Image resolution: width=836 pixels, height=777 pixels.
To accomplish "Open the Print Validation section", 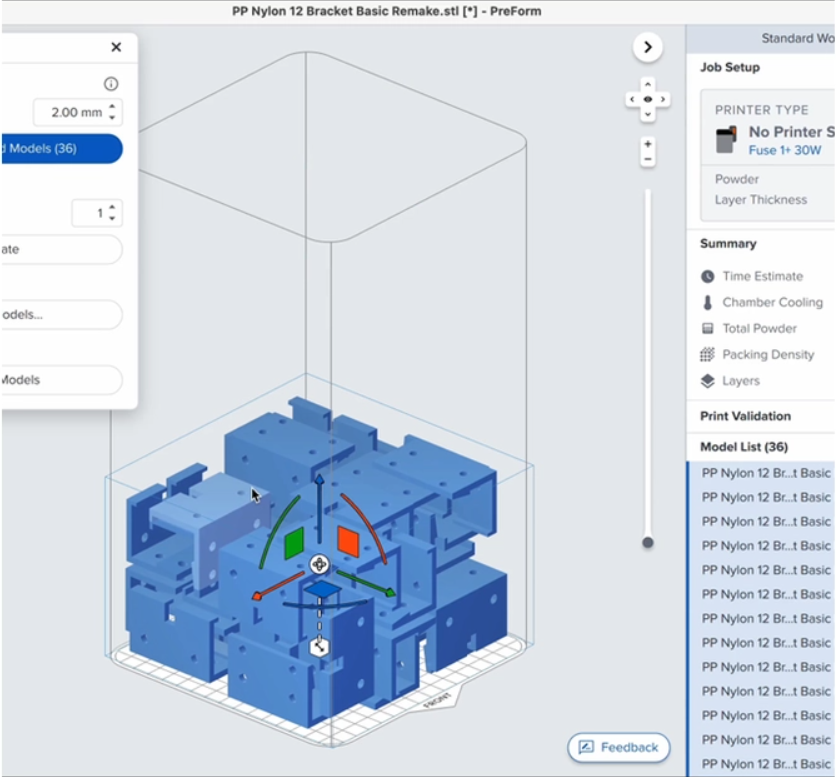I will [745, 416].
